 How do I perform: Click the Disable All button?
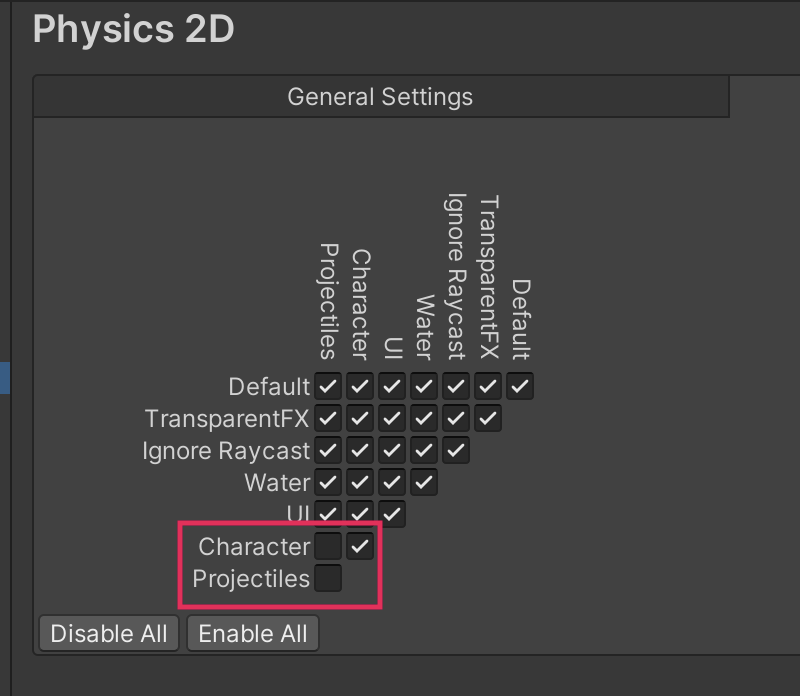pyautogui.click(x=109, y=633)
